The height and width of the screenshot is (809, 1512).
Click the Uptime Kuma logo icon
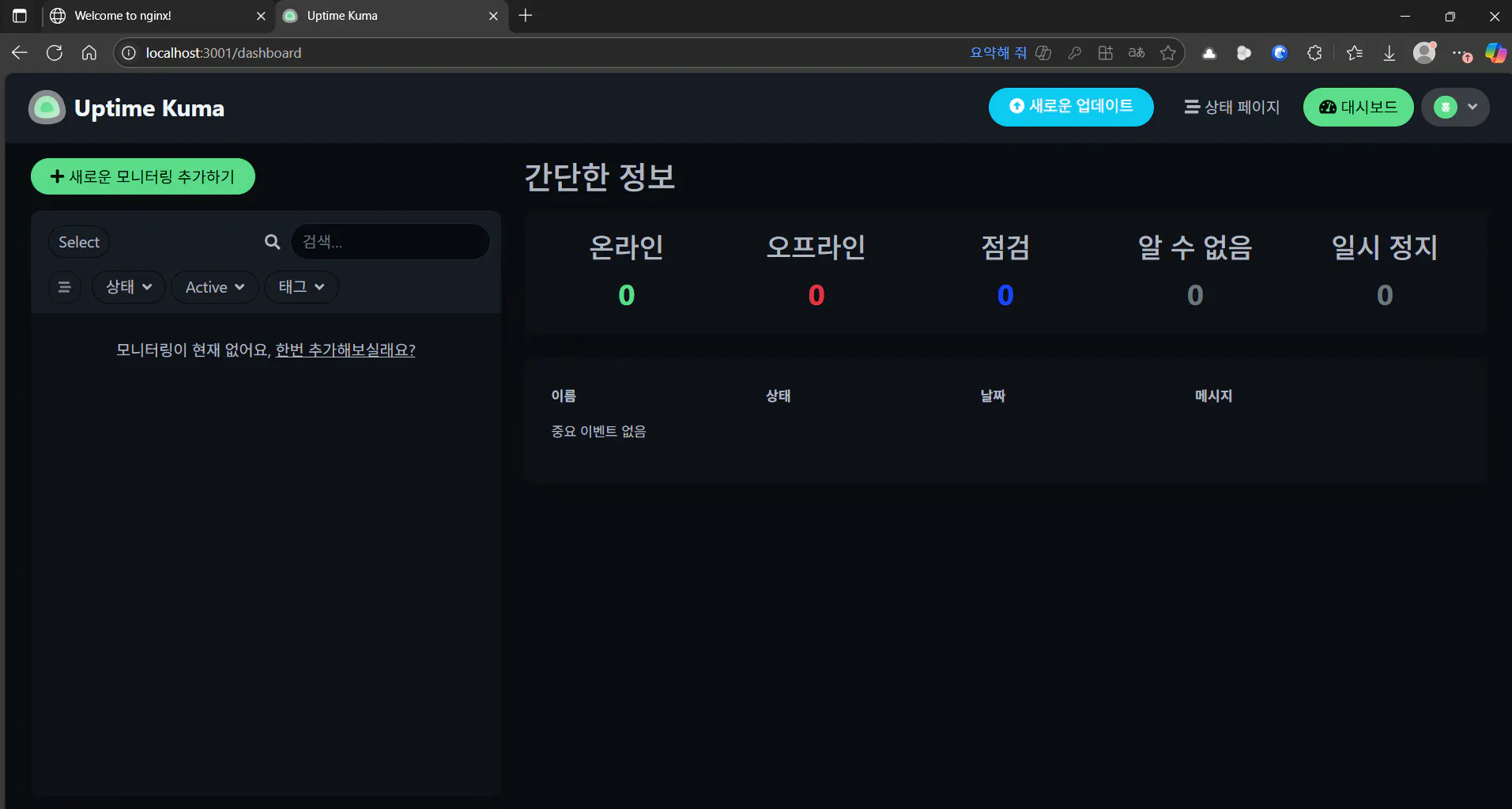tap(47, 108)
